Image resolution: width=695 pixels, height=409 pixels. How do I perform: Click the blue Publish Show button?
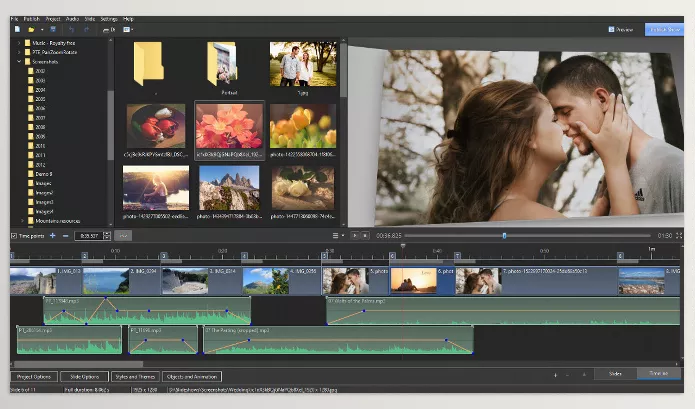664,29
